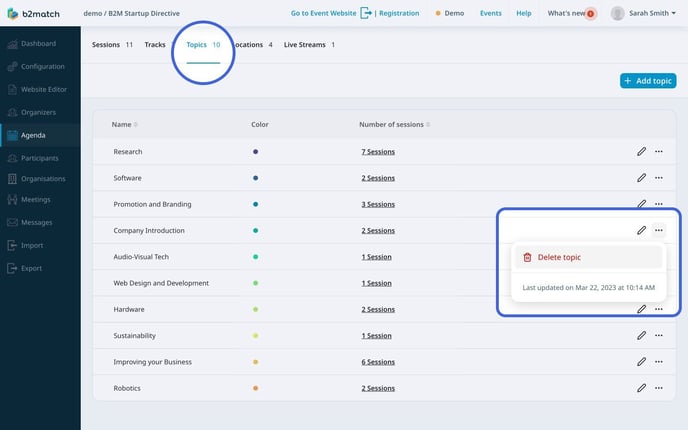
Task: Open the 7 Sessions link for Research
Action: 378,152
